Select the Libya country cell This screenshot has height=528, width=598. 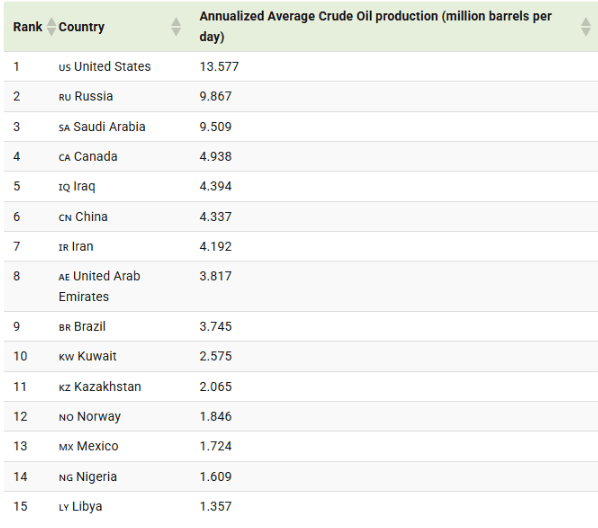coord(80,507)
